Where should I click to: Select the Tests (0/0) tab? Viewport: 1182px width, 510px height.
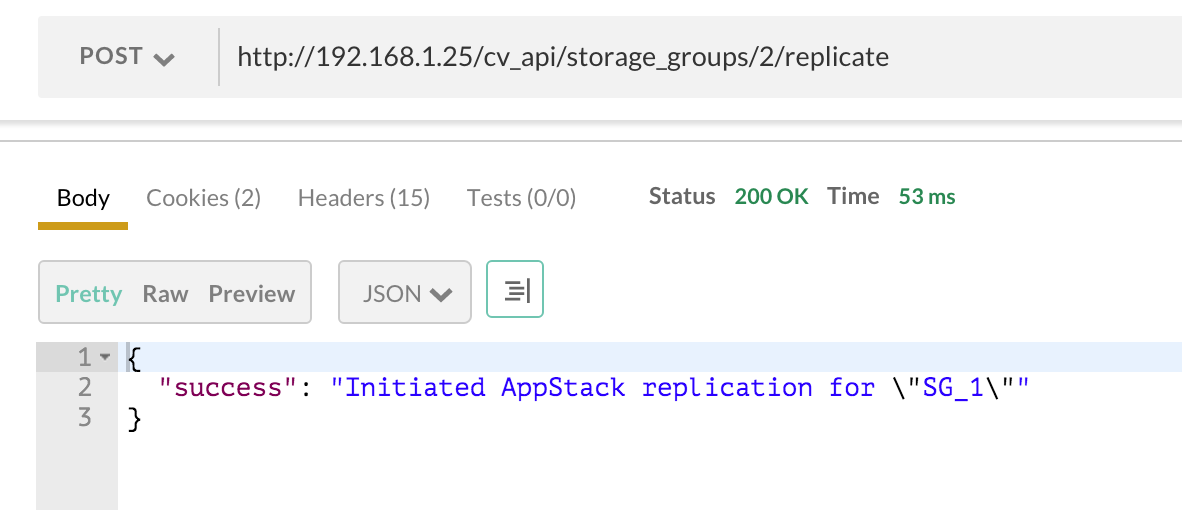tap(521, 198)
